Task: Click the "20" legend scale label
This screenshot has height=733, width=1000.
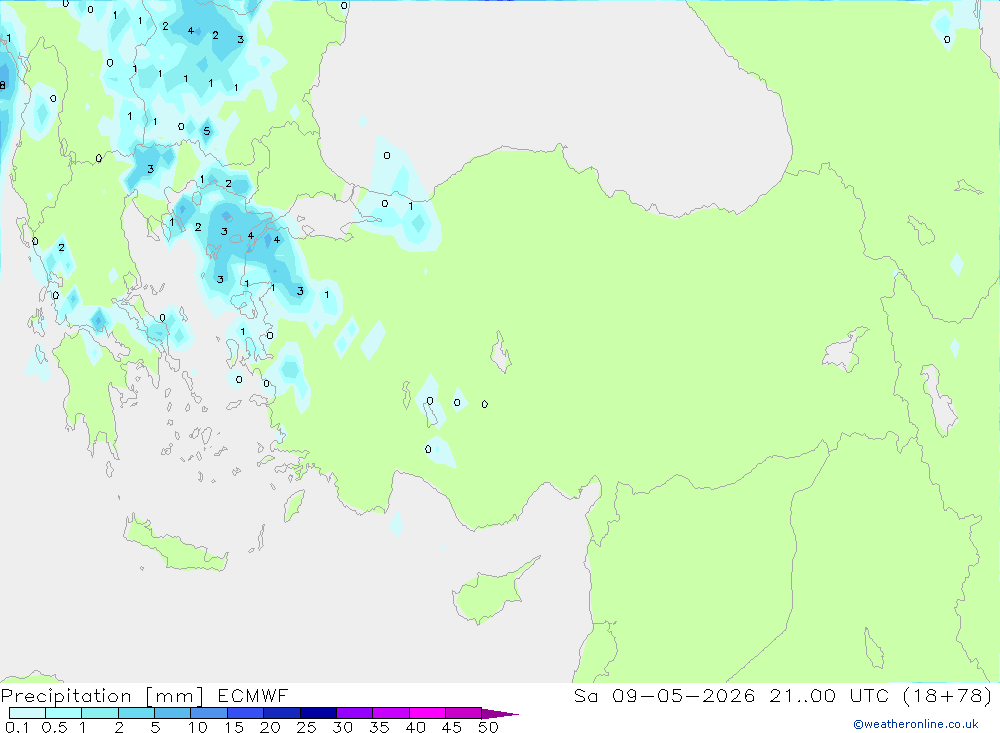Action: tap(270, 727)
